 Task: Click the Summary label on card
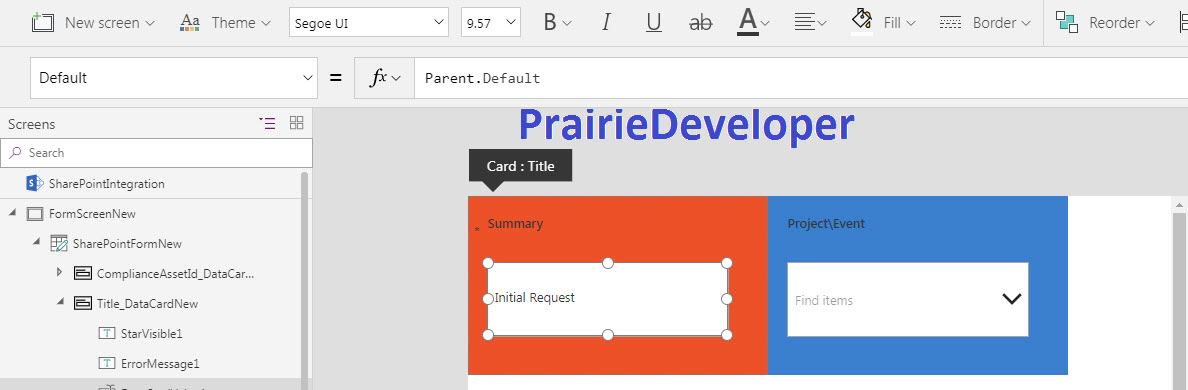click(515, 224)
